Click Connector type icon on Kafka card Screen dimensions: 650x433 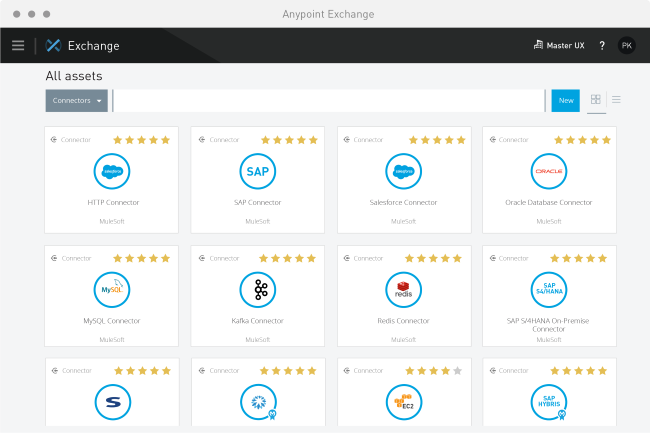point(202,258)
